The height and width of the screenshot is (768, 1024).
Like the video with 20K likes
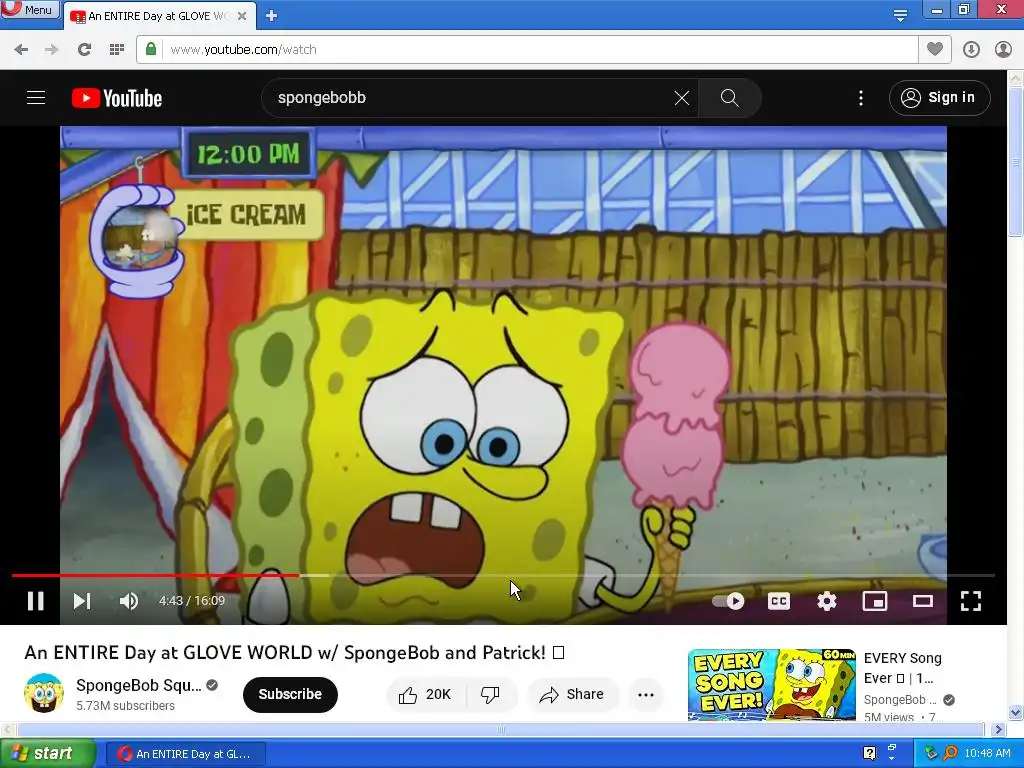click(426, 694)
